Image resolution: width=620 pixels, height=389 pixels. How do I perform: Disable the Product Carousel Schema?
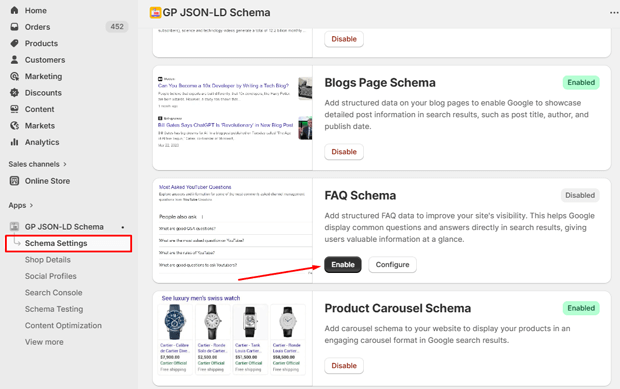click(x=344, y=366)
